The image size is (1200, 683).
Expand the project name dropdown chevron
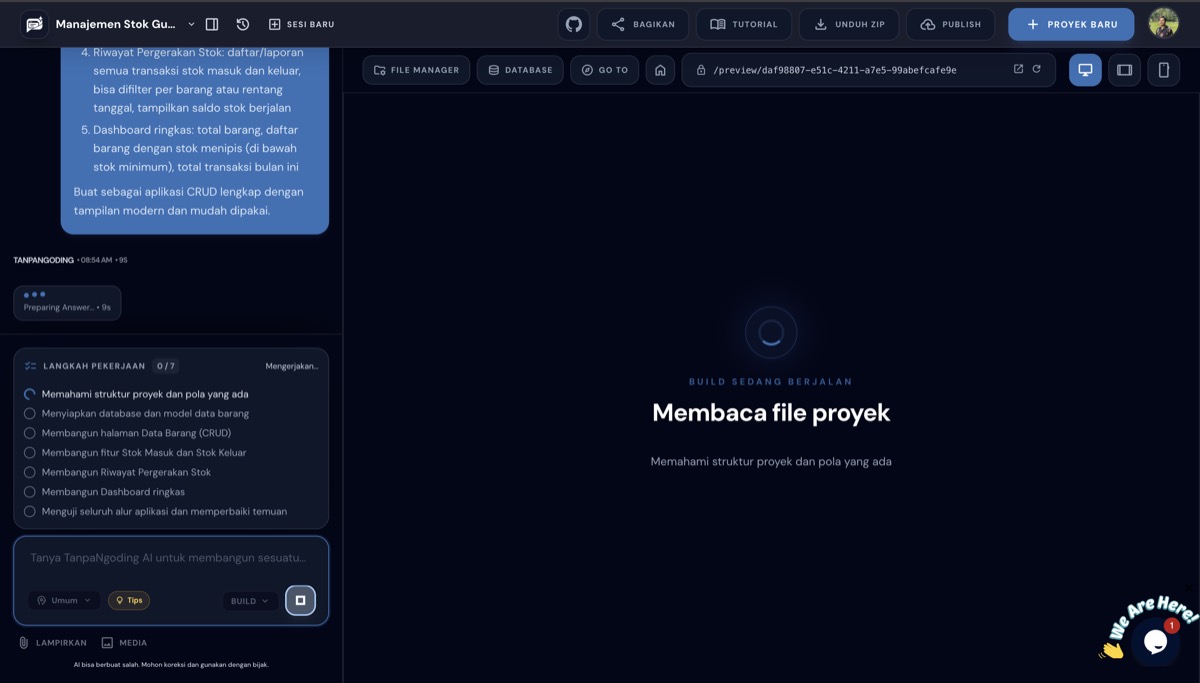tap(192, 24)
